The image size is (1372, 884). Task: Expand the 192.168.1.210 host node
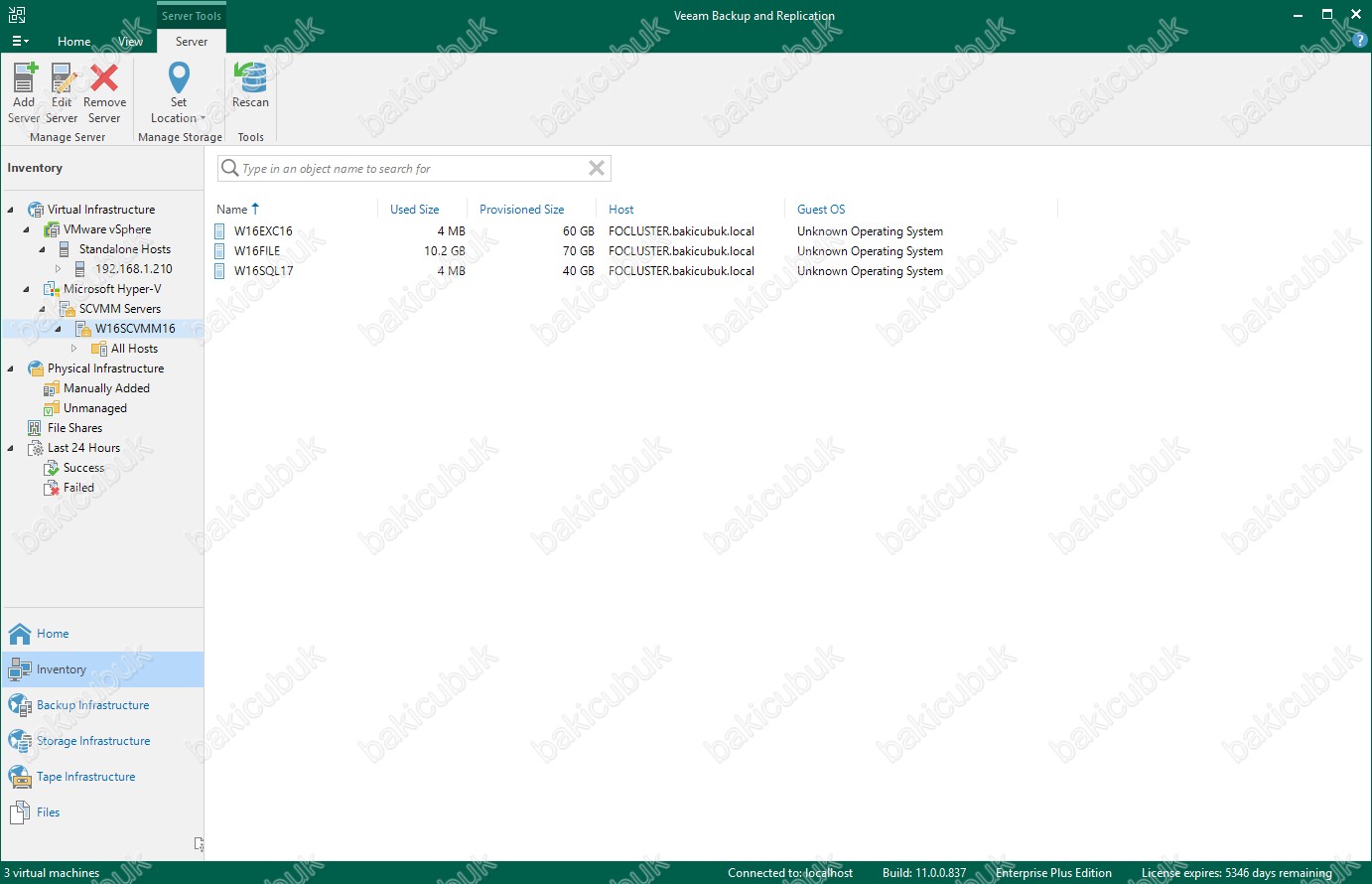click(59, 269)
